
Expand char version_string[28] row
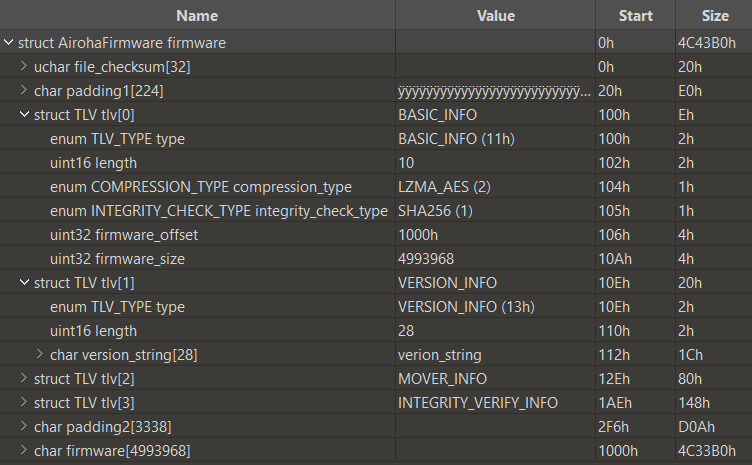(x=40, y=354)
